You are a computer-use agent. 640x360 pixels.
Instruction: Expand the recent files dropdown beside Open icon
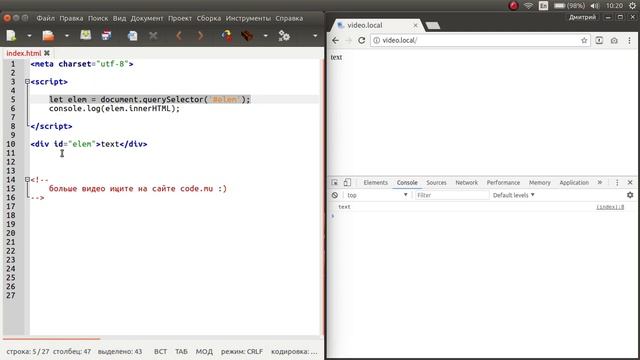[67, 36]
